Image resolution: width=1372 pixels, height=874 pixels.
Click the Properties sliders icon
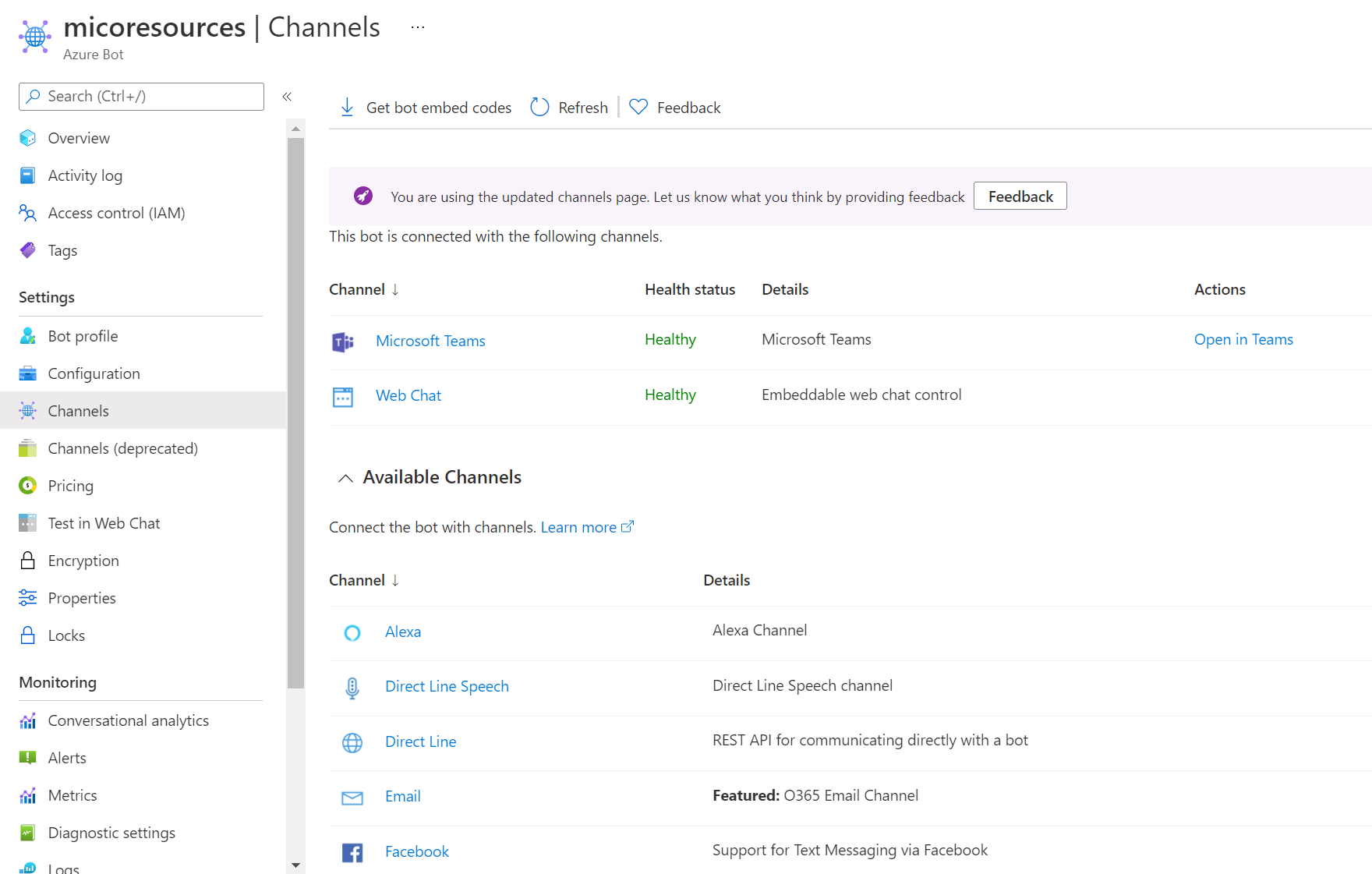pyautogui.click(x=28, y=598)
